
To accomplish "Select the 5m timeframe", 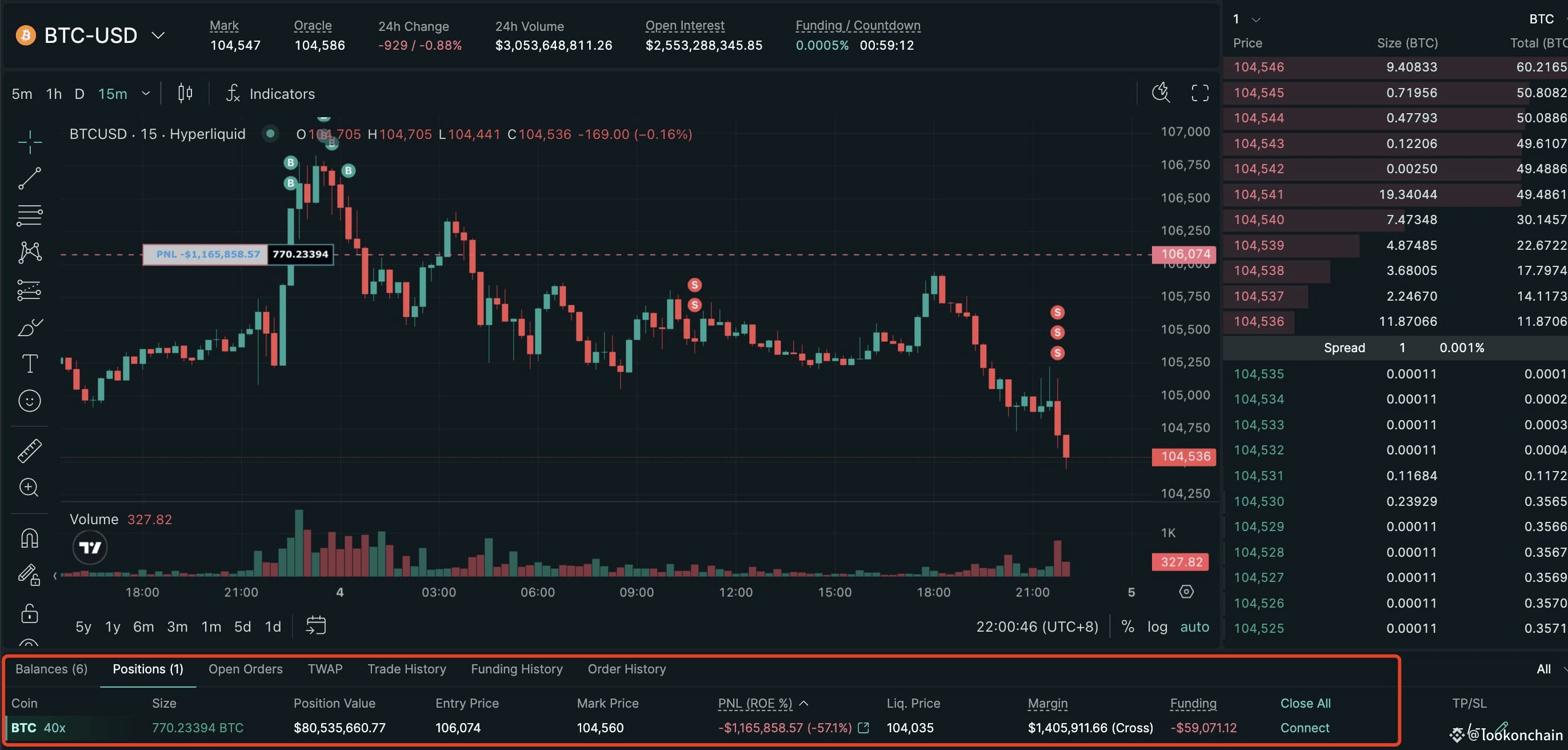I will point(22,94).
